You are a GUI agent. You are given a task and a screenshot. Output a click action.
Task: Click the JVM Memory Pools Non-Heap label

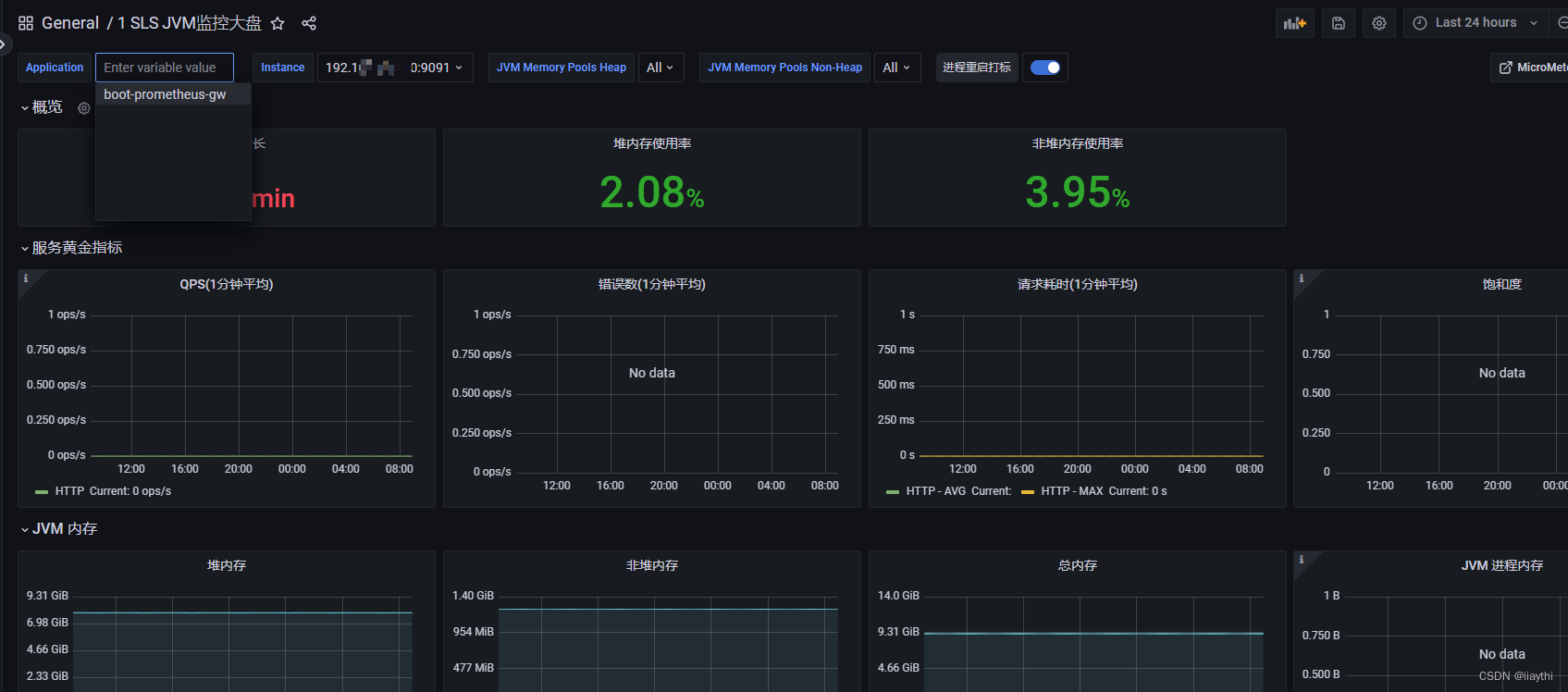coord(785,68)
